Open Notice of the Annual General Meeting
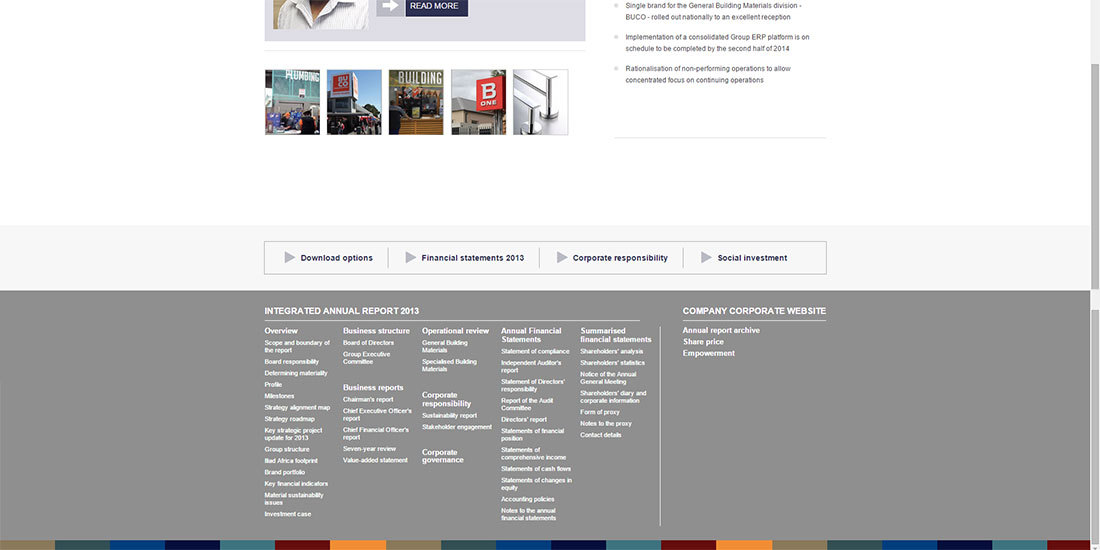The width and height of the screenshot is (1100, 550). [x=608, y=378]
